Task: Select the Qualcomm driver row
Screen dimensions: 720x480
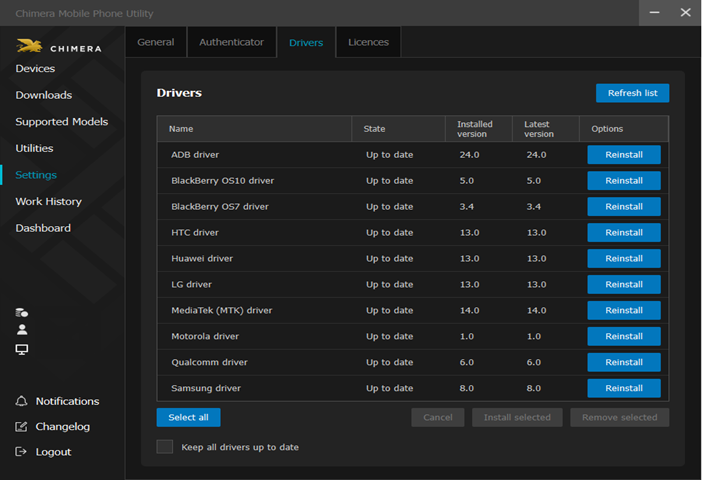Action: (x=209, y=362)
